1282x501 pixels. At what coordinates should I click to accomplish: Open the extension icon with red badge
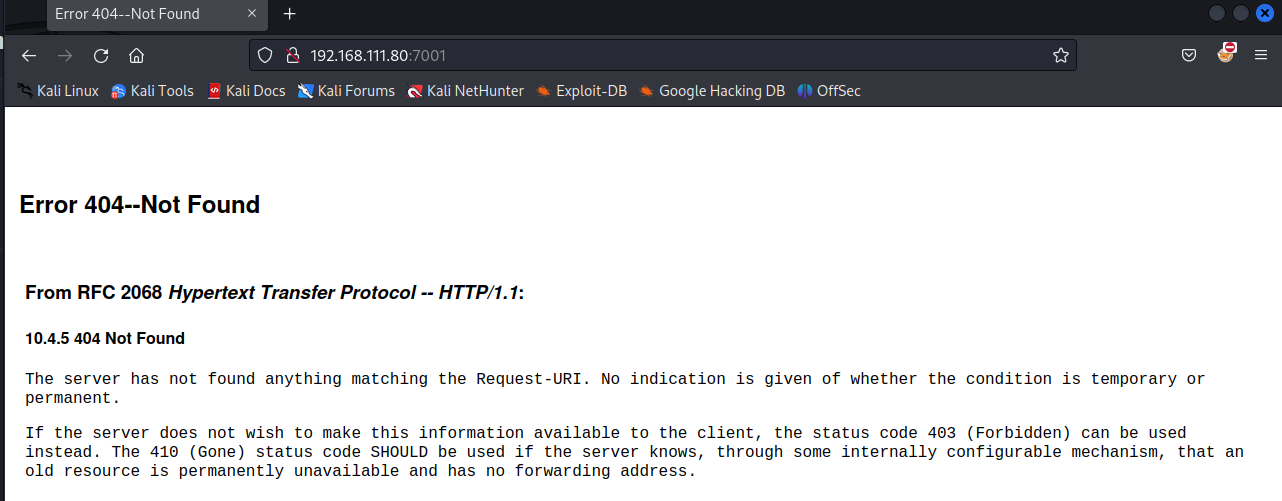(1226, 54)
